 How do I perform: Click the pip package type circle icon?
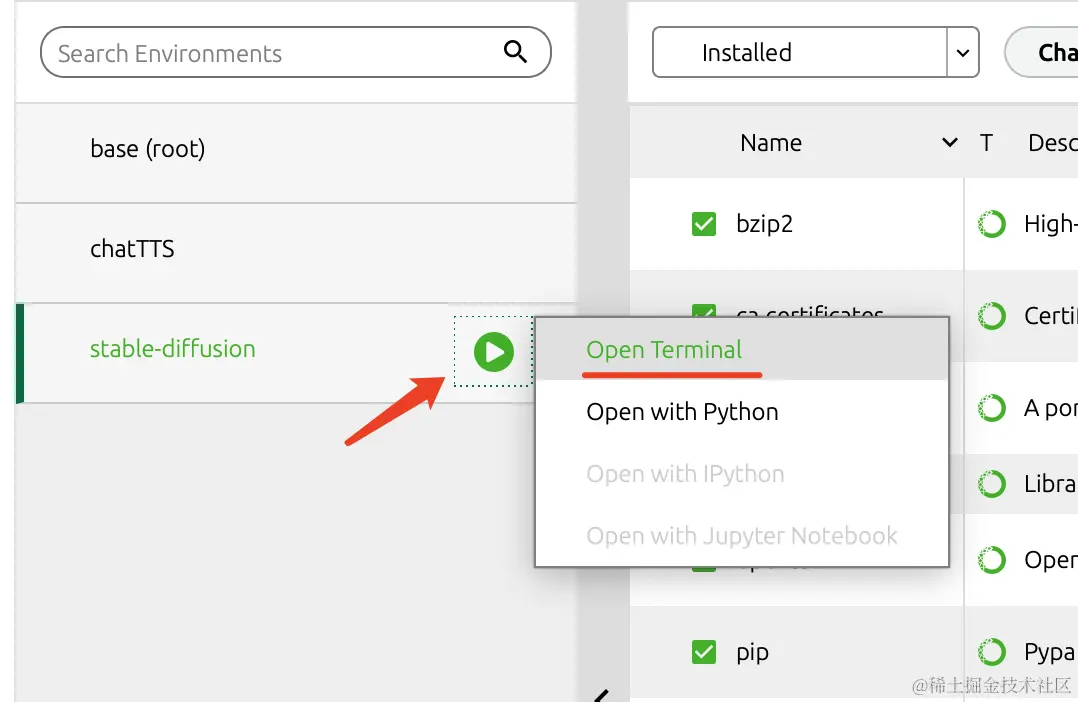pyautogui.click(x=991, y=652)
